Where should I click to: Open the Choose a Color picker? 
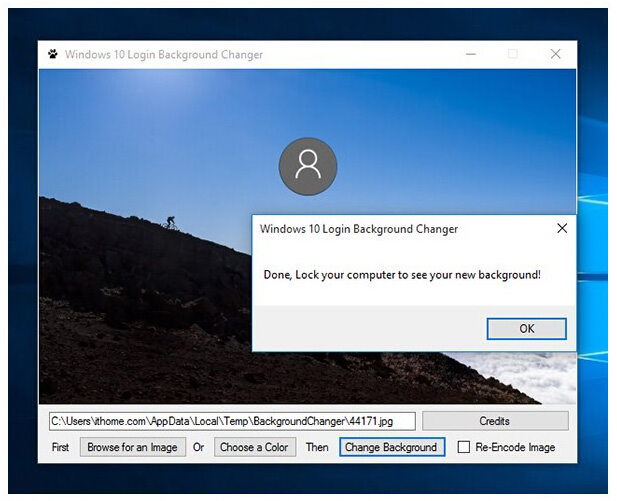(x=255, y=447)
